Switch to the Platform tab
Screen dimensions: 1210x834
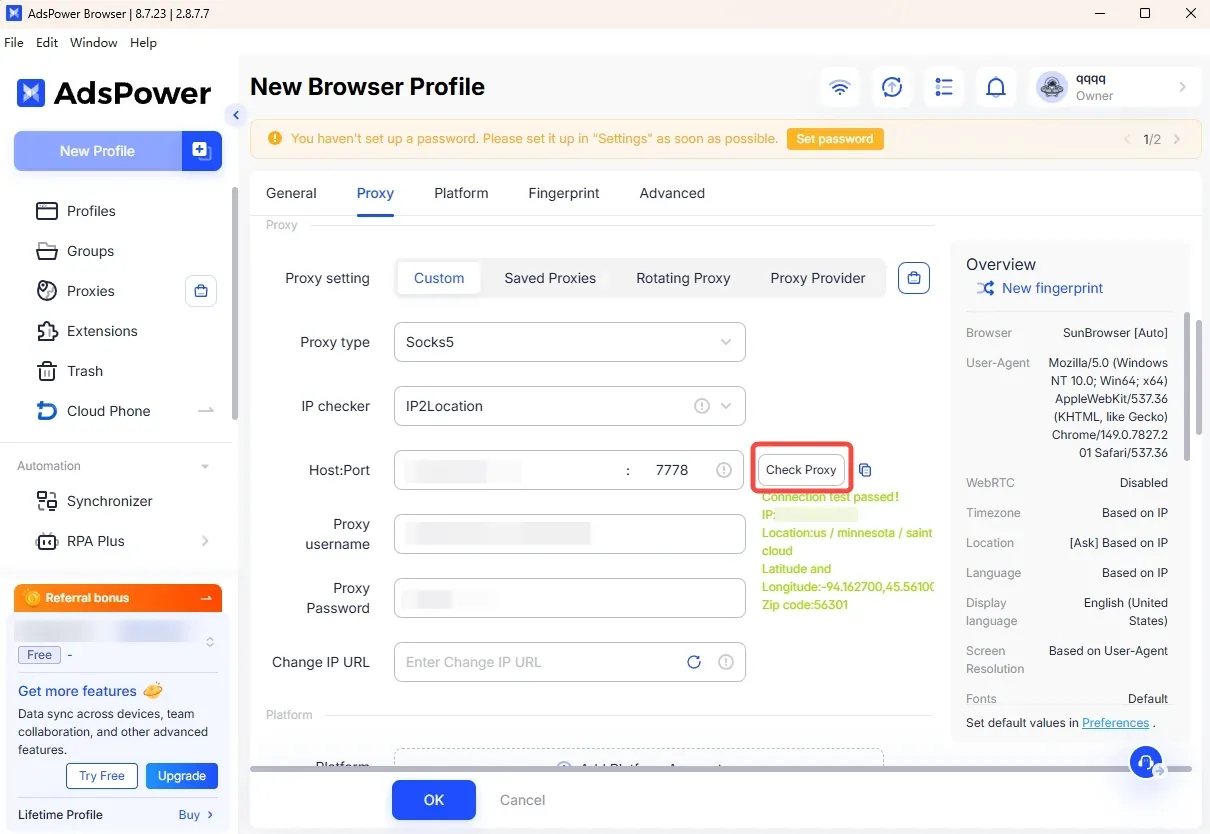(x=461, y=193)
